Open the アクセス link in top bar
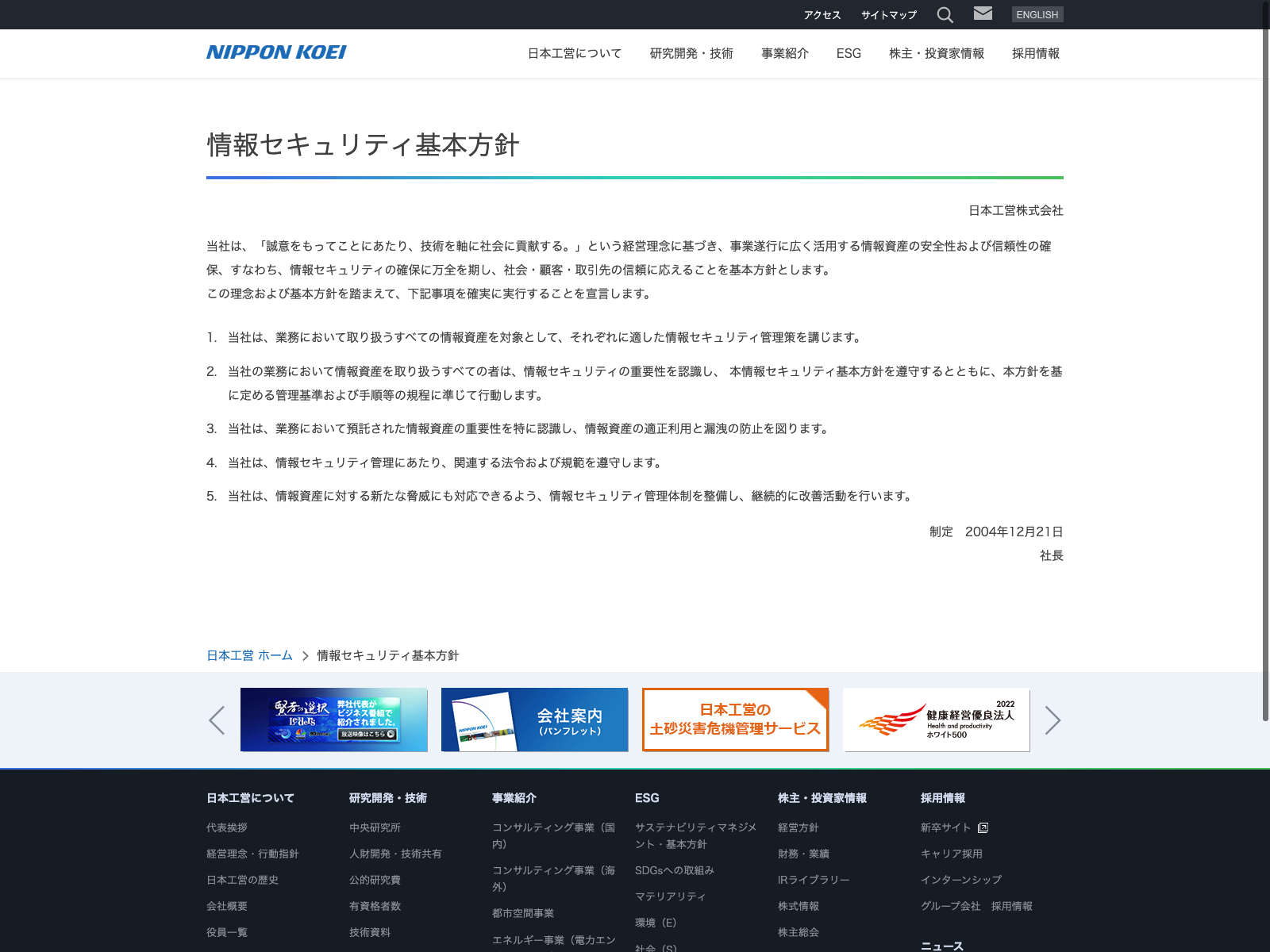The width and height of the screenshot is (1270, 952). tap(822, 15)
